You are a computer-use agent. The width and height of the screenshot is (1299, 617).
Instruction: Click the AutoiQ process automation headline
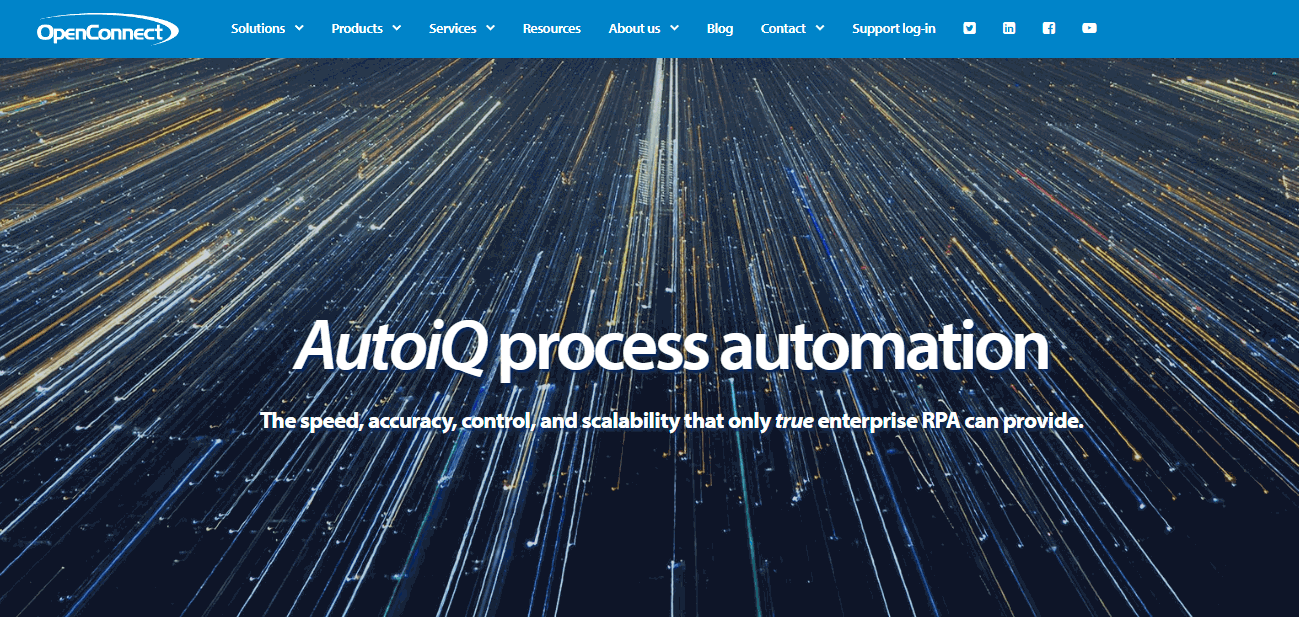pos(672,347)
